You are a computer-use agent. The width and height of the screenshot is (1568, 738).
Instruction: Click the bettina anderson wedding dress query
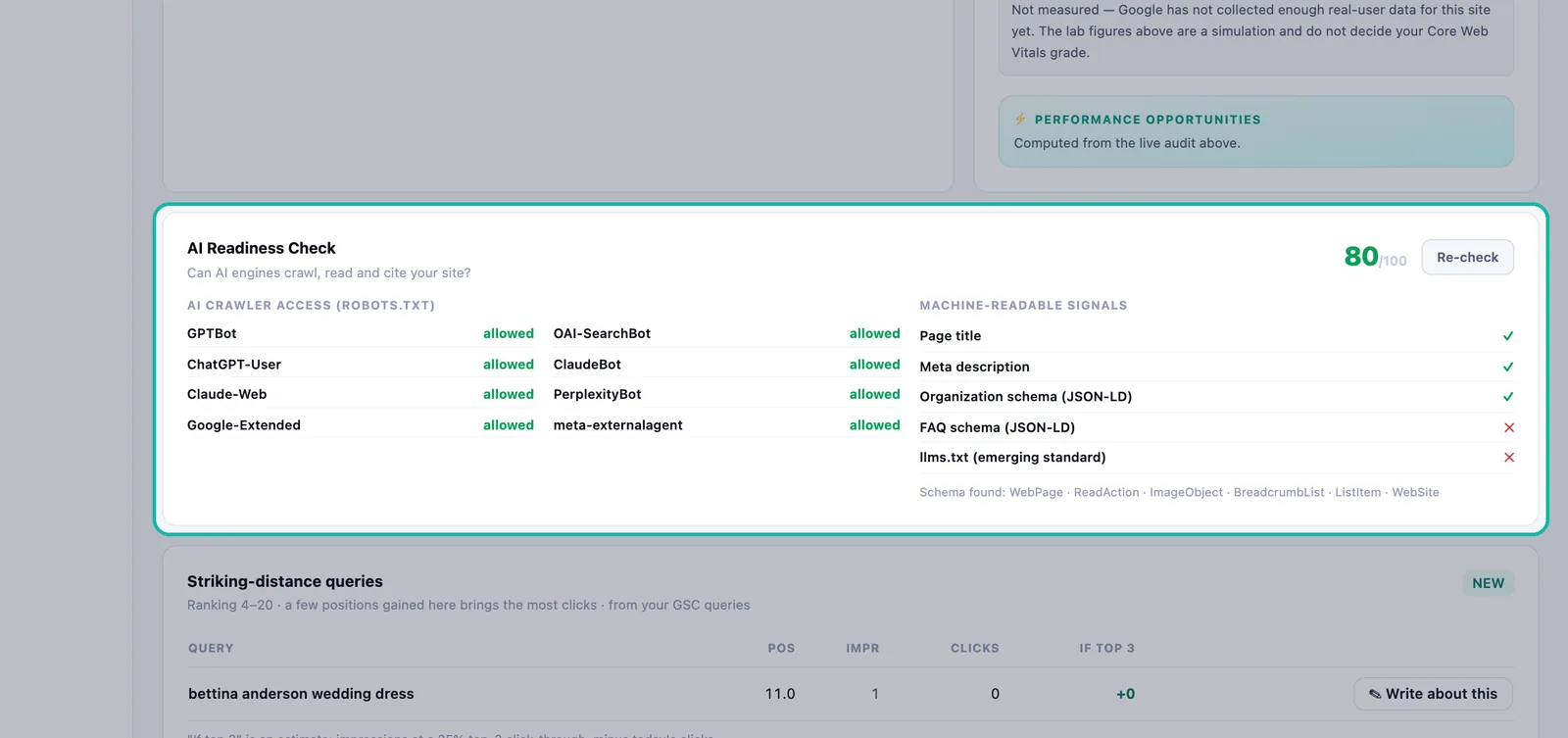(x=301, y=694)
